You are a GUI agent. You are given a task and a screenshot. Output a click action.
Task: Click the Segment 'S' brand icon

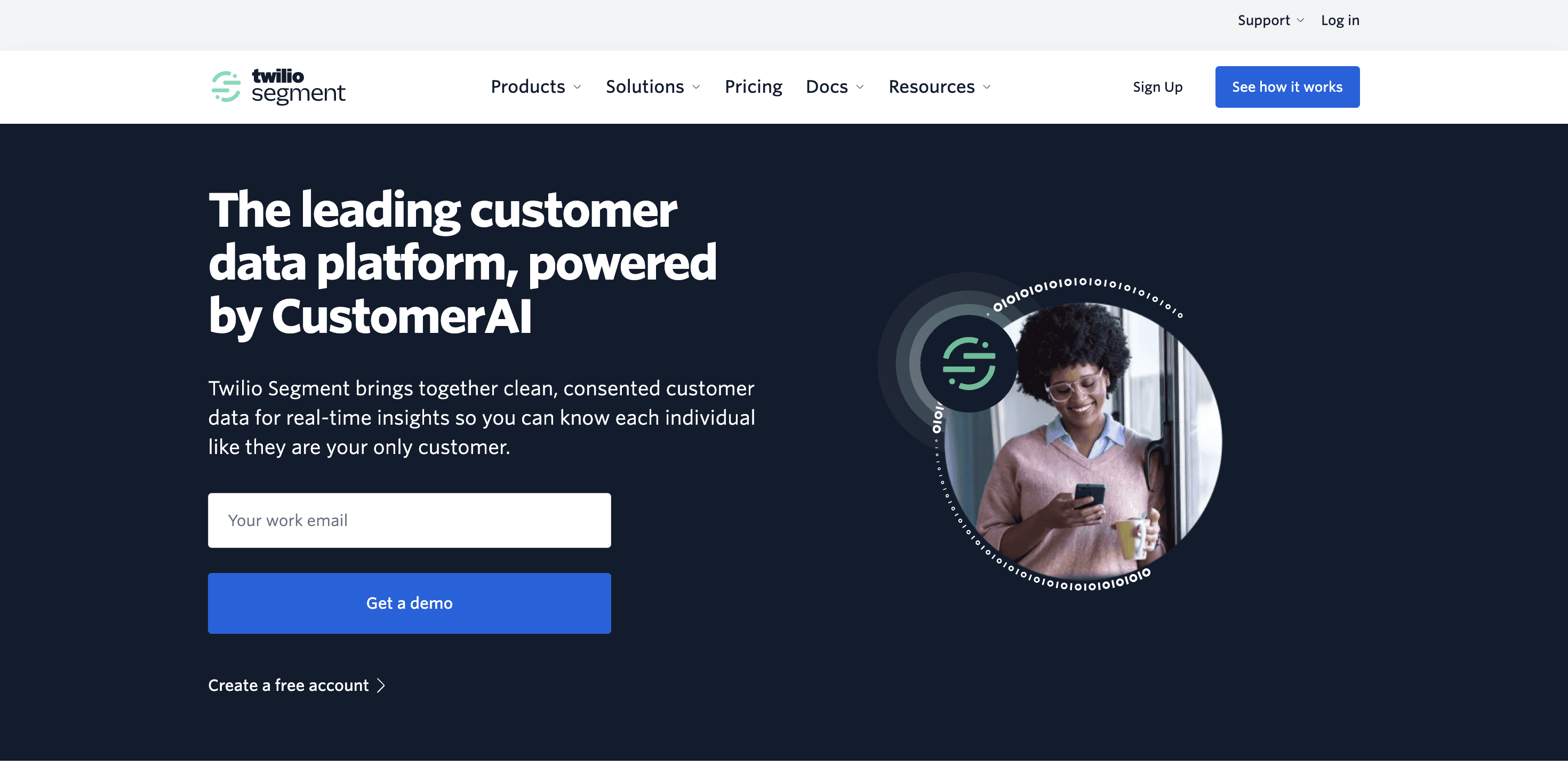pyautogui.click(x=223, y=87)
